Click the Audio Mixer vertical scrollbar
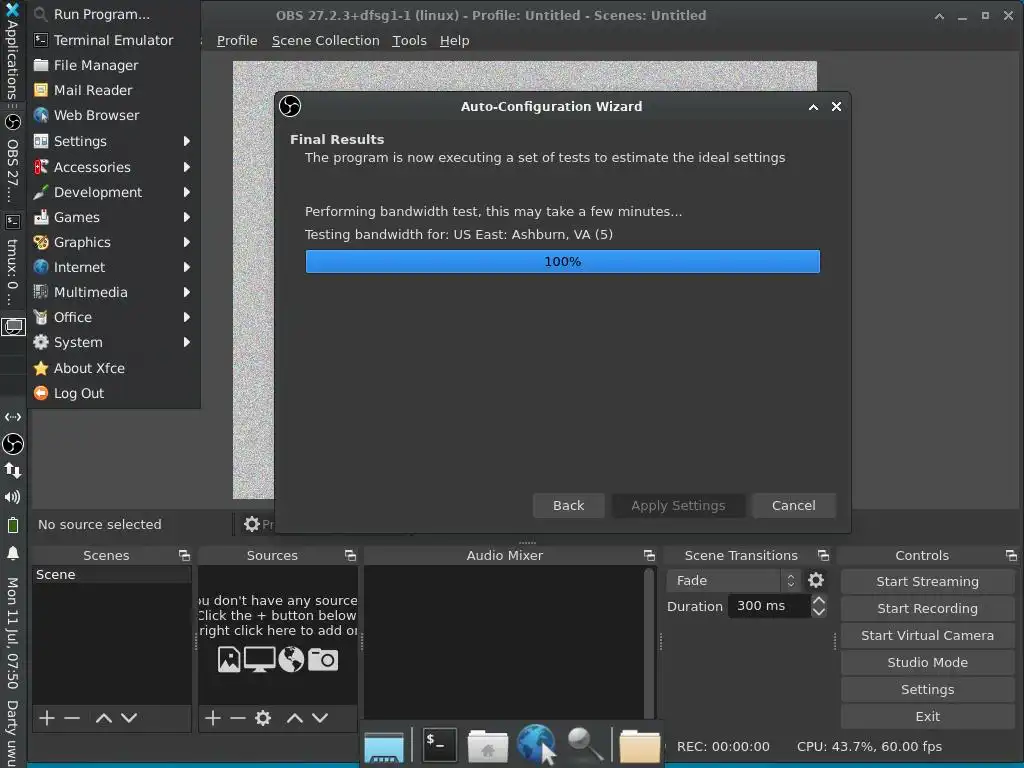The image size is (1024, 768). [x=649, y=643]
